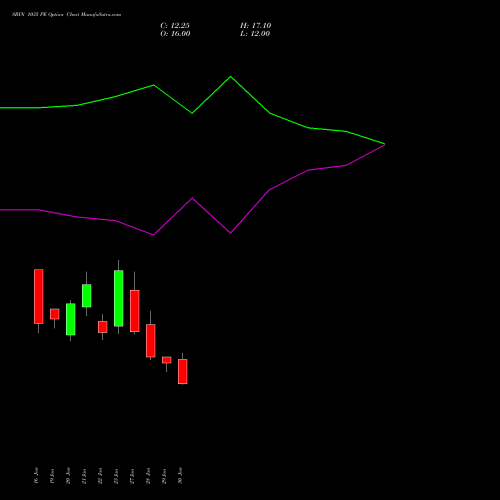Select the 28 Jan date label

(148, 476)
